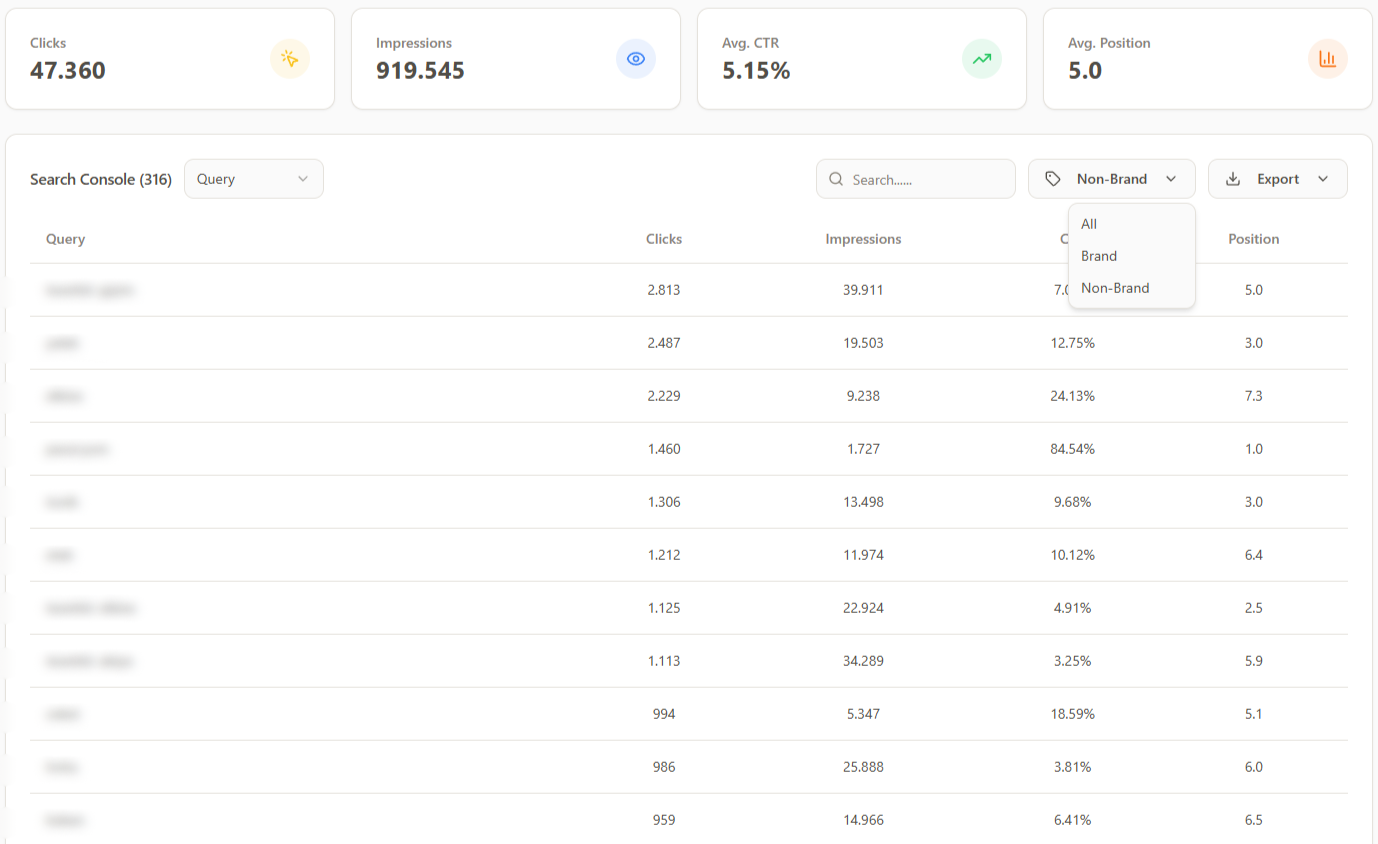Select the row with 84.54% CTR
The image size is (1378, 844).
(x=1074, y=449)
